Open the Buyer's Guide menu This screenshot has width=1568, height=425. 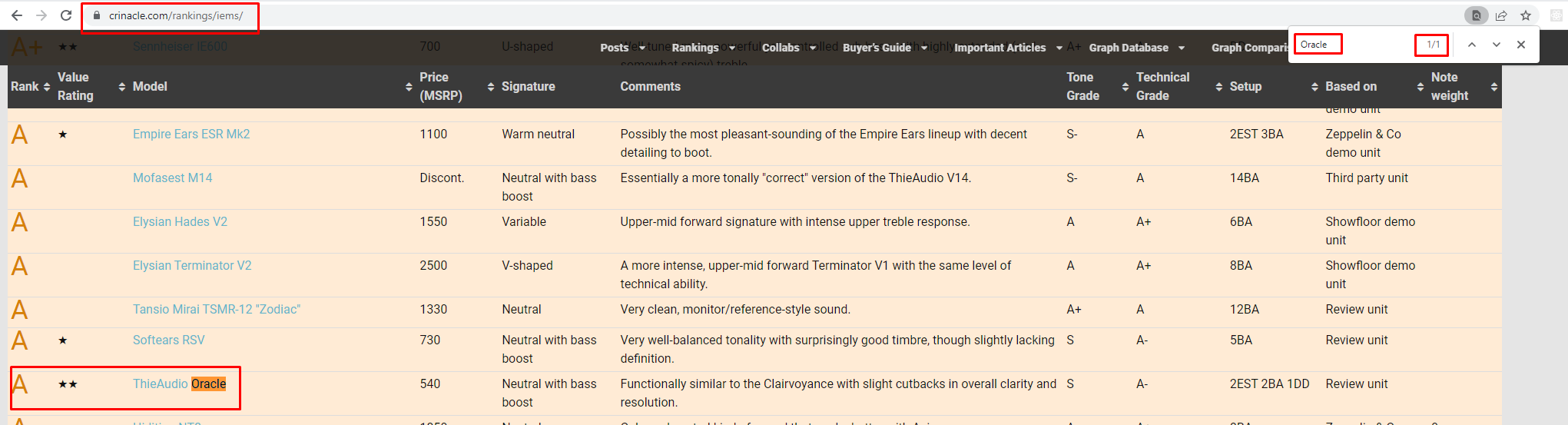click(x=884, y=48)
